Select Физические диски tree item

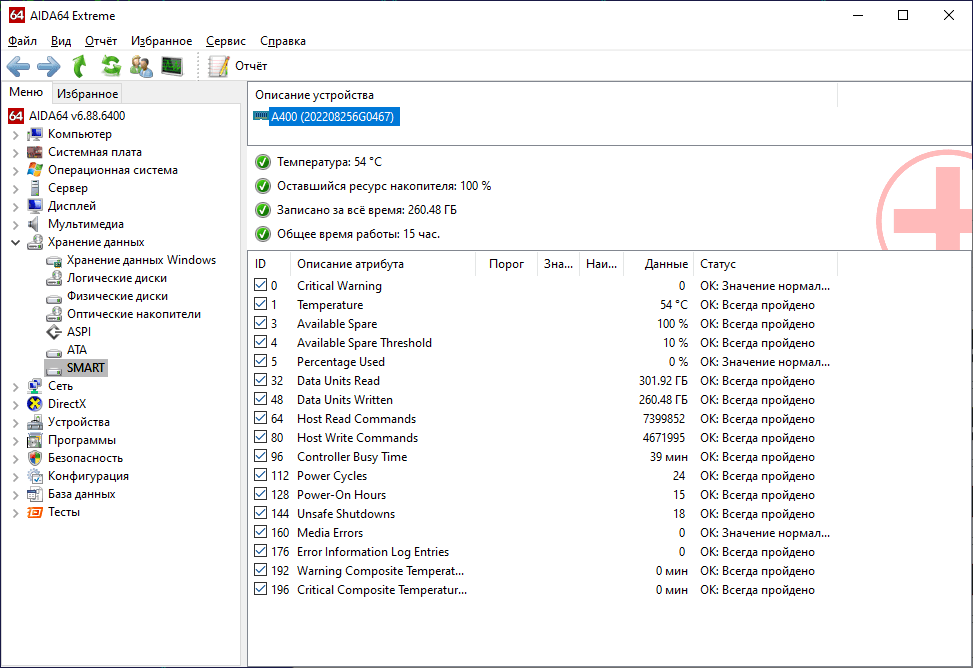117,296
